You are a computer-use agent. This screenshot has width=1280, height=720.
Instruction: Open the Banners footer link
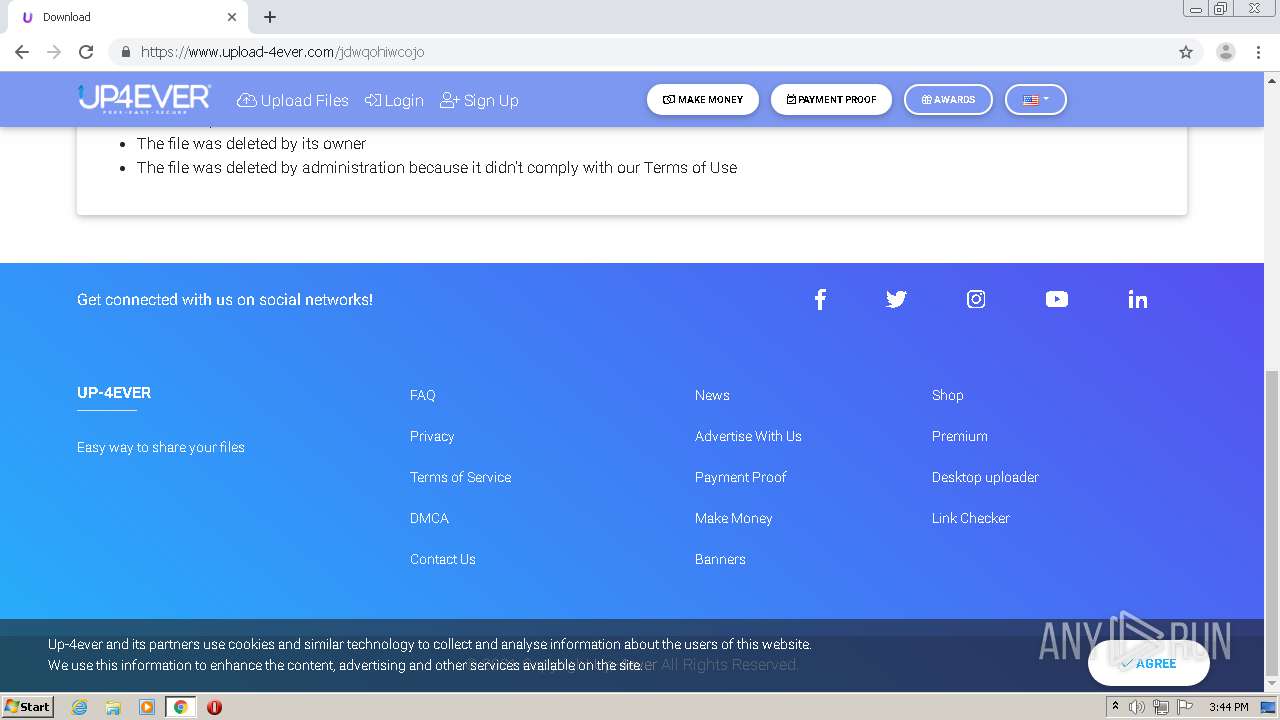pos(720,559)
